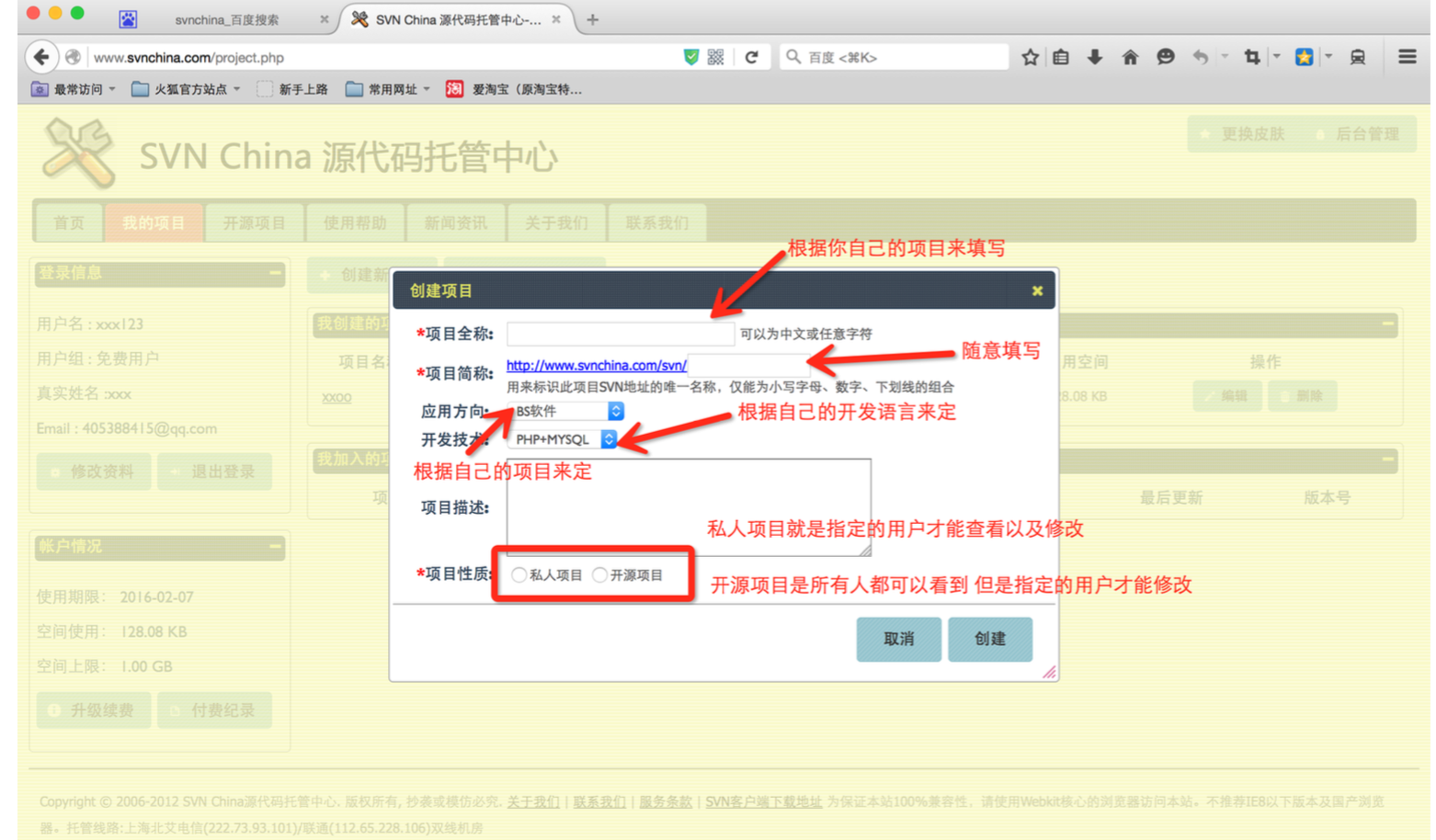Open the 服务条款 footer link

(x=666, y=801)
